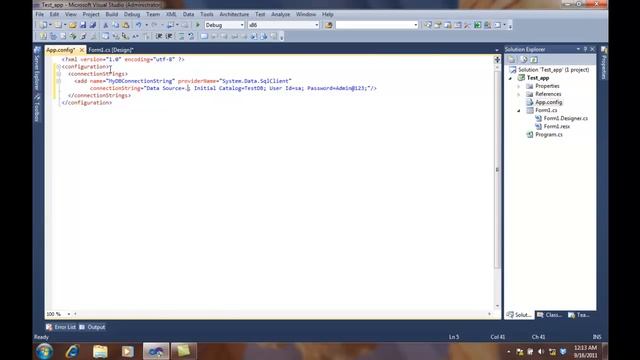Image resolution: width=640 pixels, height=360 pixels.
Task: Open the Analyze menu
Action: click(280, 14)
